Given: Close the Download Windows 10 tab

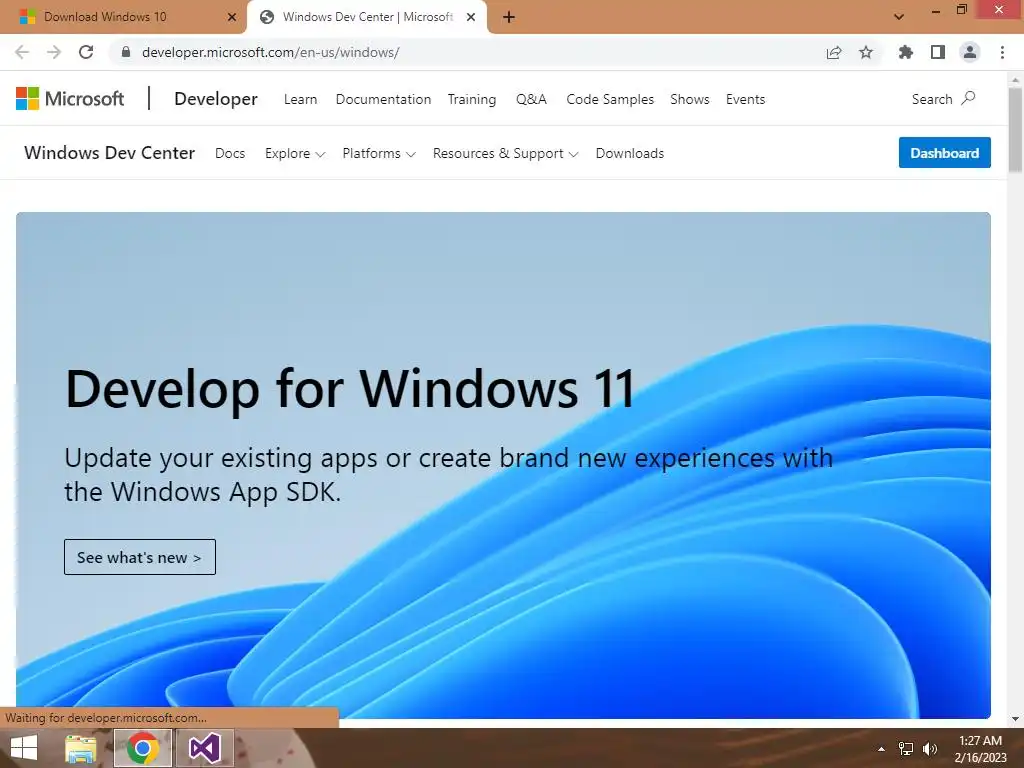Looking at the screenshot, I should click(232, 17).
